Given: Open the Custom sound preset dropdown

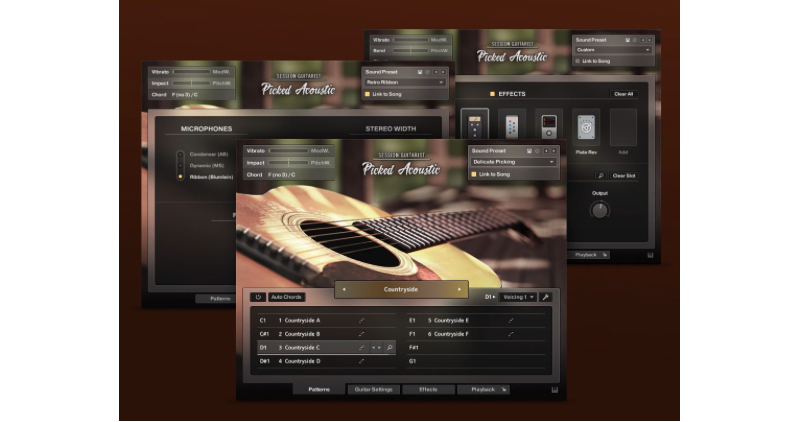Looking at the screenshot, I should 613,50.
